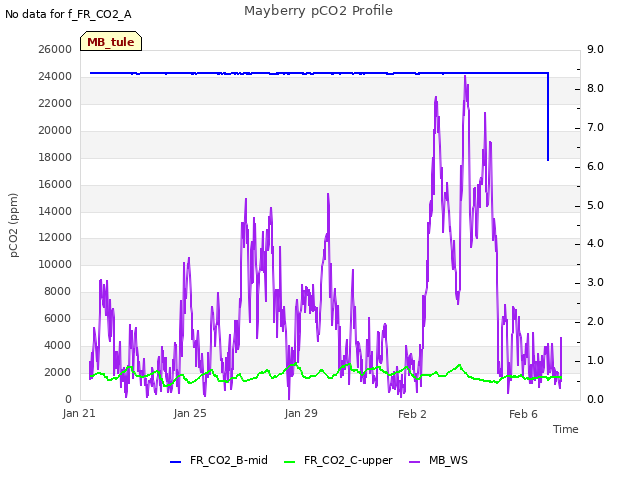640x480 pixels.
Task: Click the 24000 left-axis value
Action: (55, 76)
